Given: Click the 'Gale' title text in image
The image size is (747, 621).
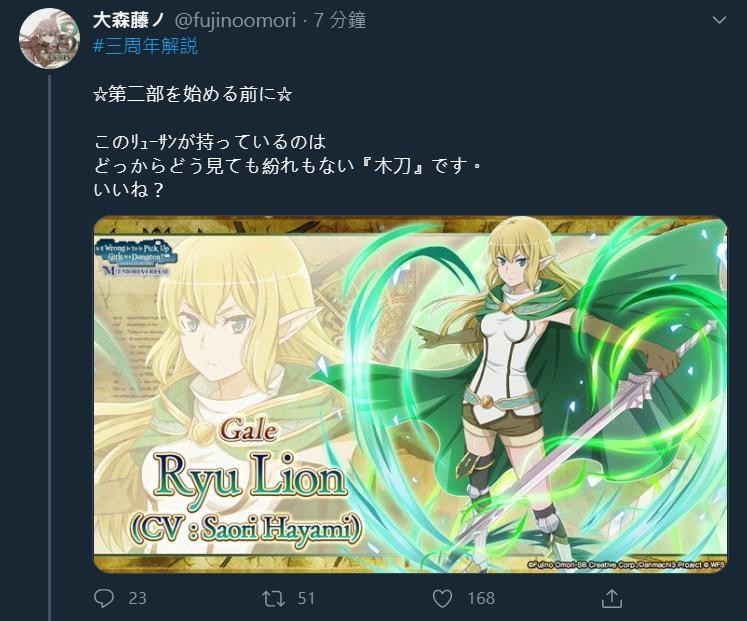Looking at the screenshot, I should [249, 431].
